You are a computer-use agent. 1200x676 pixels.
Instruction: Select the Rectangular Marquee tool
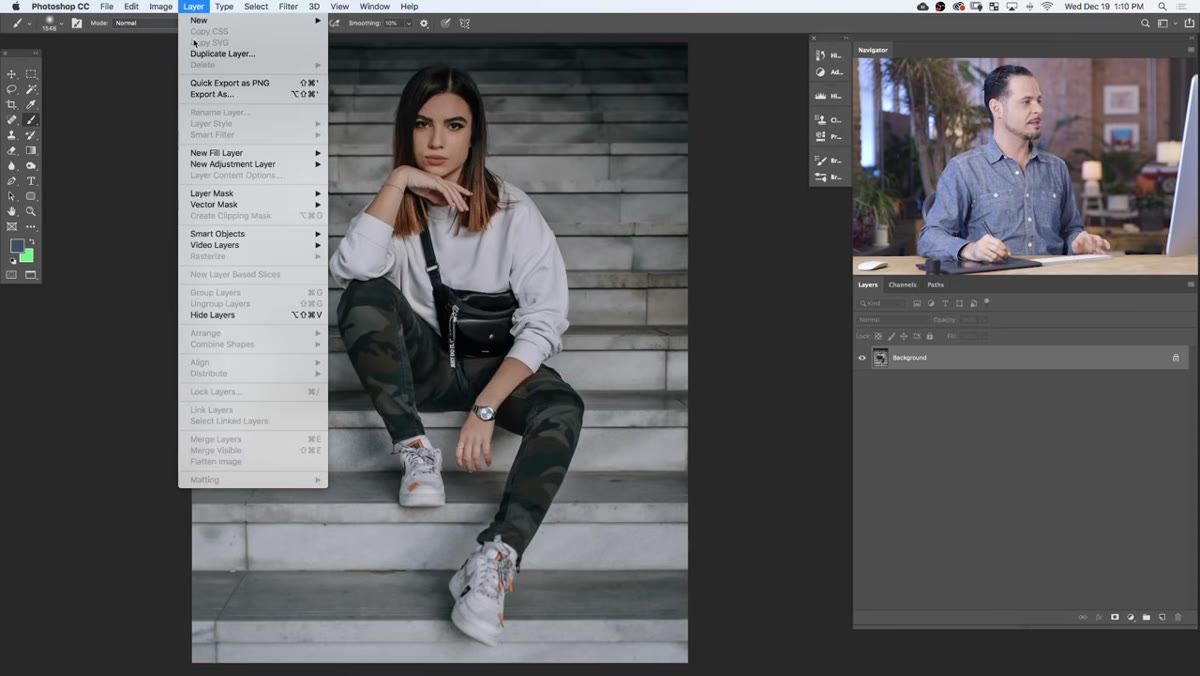click(31, 74)
